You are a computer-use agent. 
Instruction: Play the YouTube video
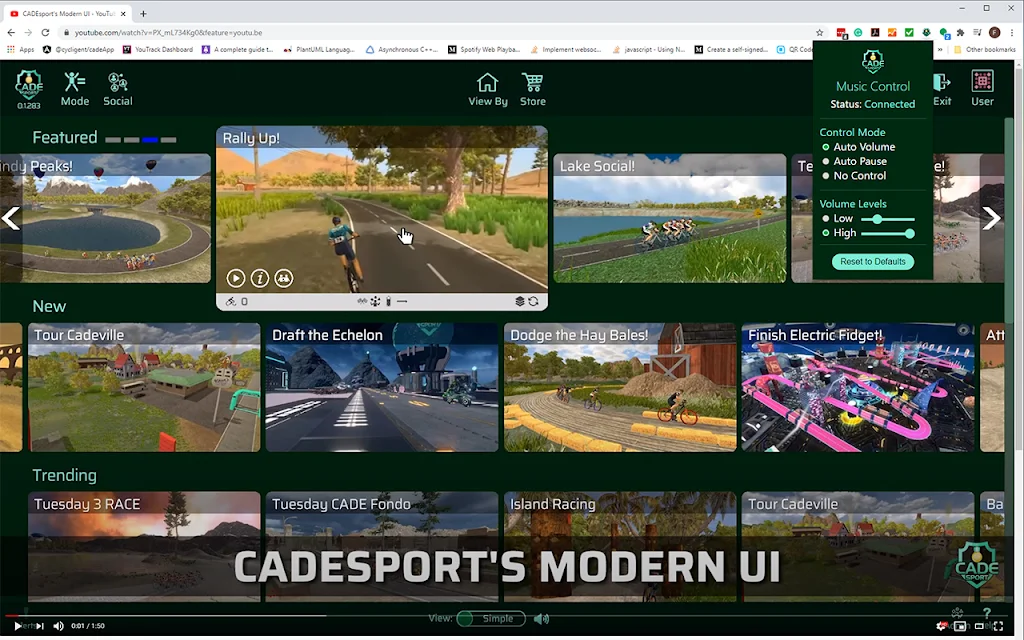pos(18,626)
